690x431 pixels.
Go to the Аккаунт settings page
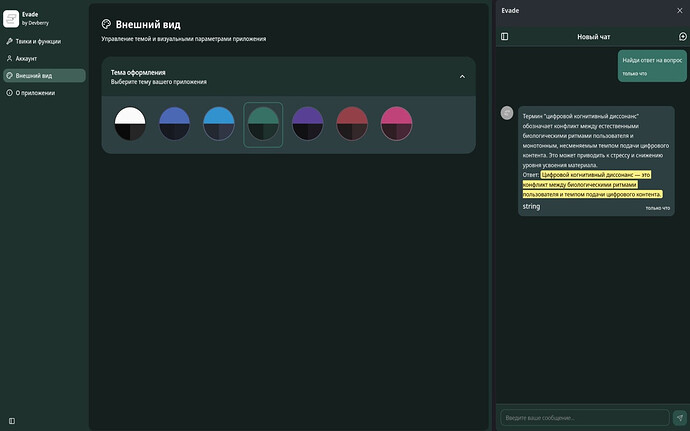click(x=27, y=58)
